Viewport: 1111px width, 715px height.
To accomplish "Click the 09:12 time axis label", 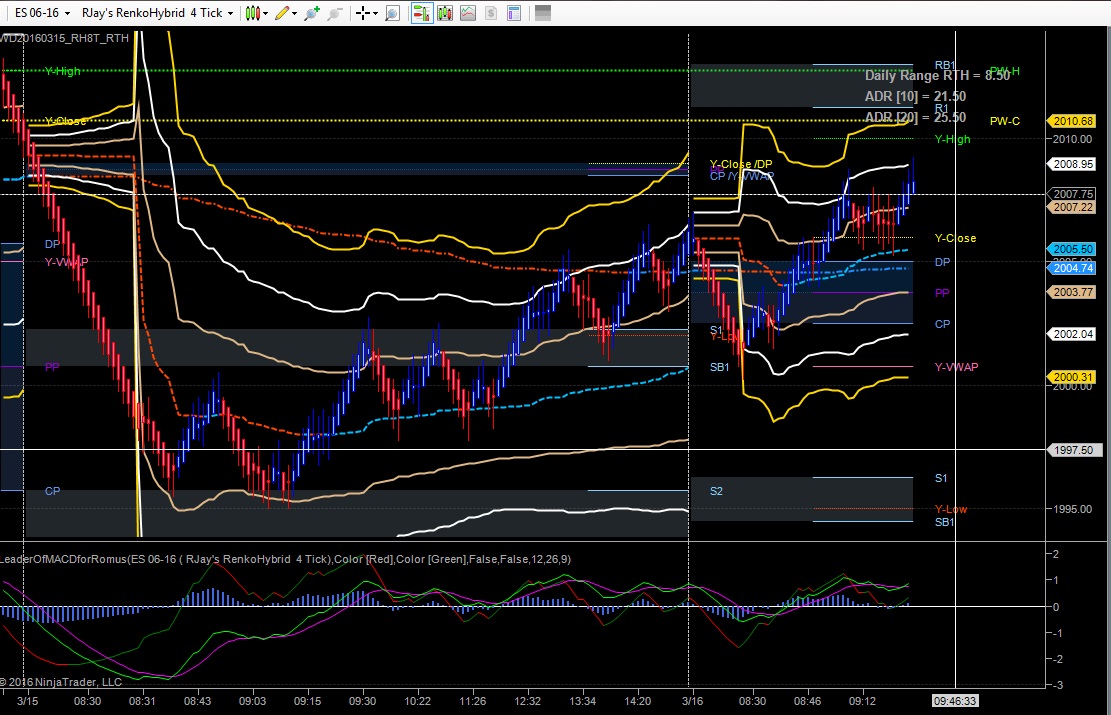I will pyautogui.click(x=862, y=701).
